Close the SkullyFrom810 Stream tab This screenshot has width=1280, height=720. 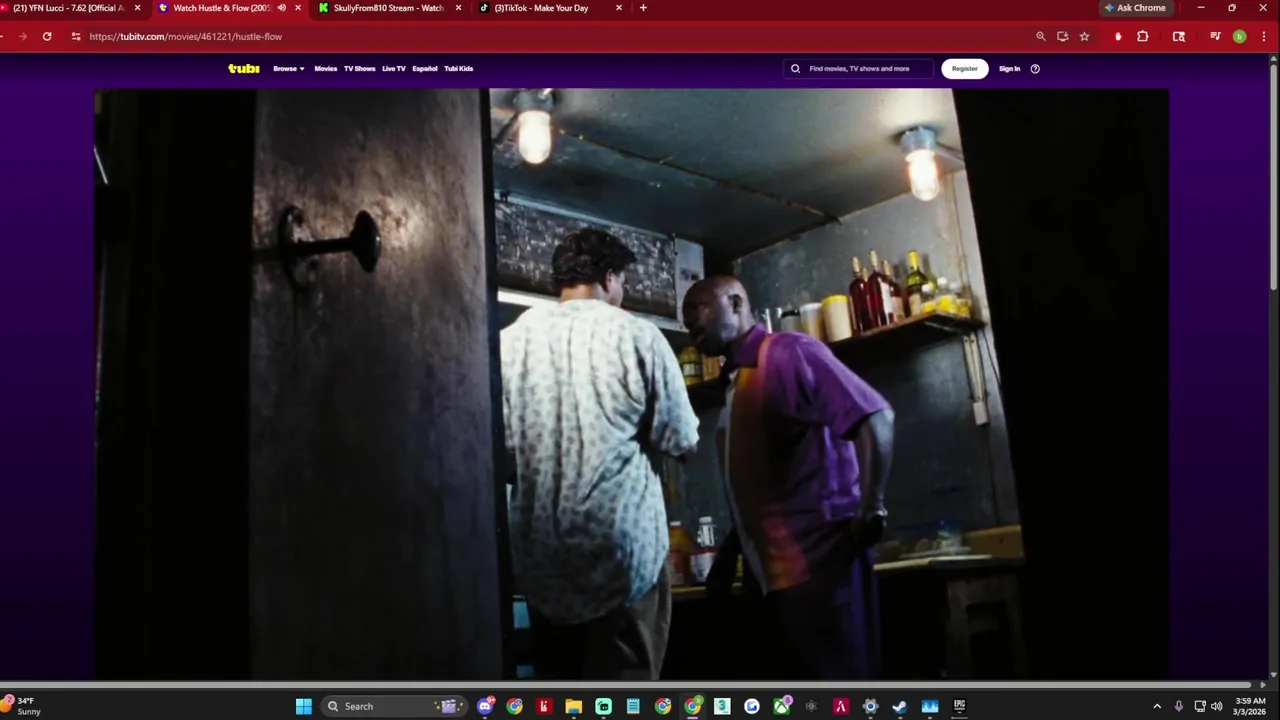pyautogui.click(x=458, y=8)
